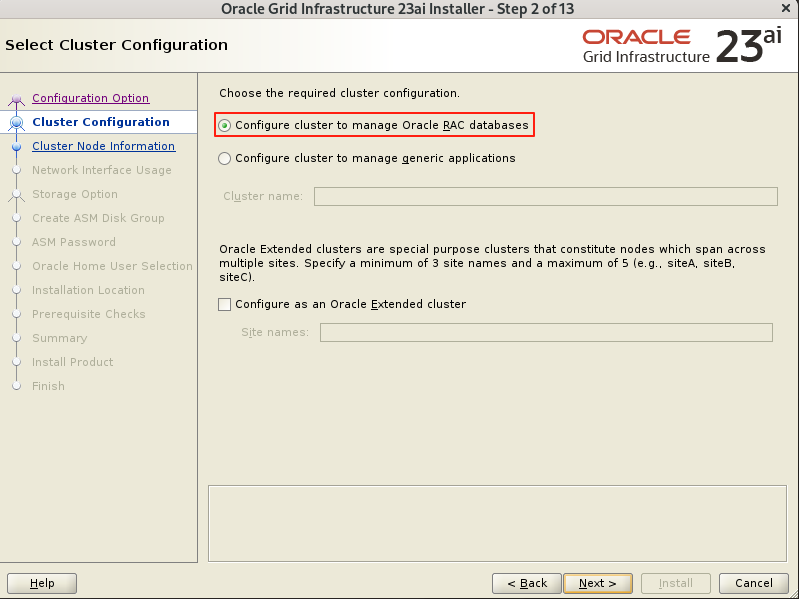Image resolution: width=799 pixels, height=599 pixels.
Task: Click the Prerequisite Checks step
Action: pyautogui.click(x=89, y=314)
